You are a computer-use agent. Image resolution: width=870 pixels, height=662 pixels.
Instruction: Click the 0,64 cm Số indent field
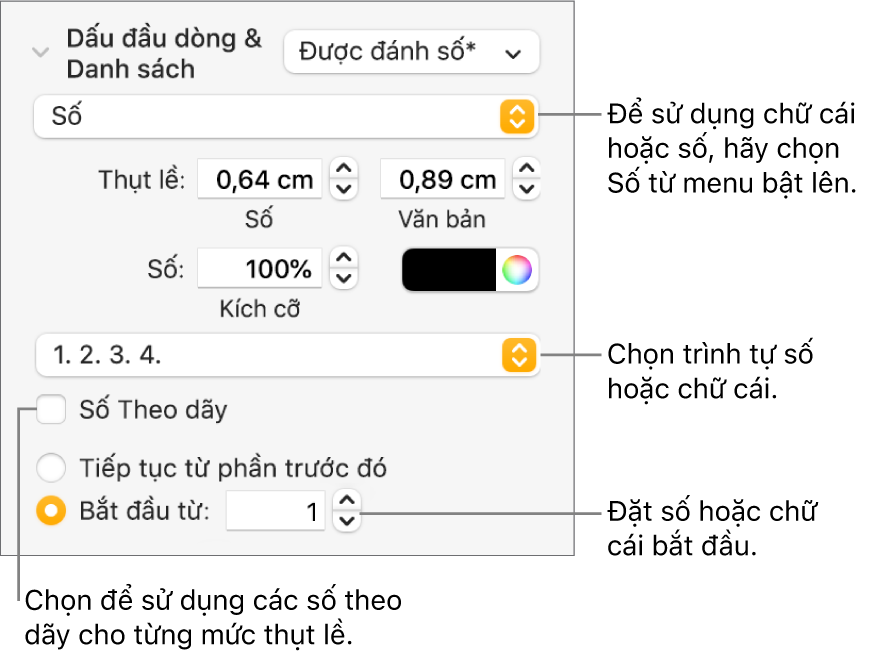click(260, 180)
